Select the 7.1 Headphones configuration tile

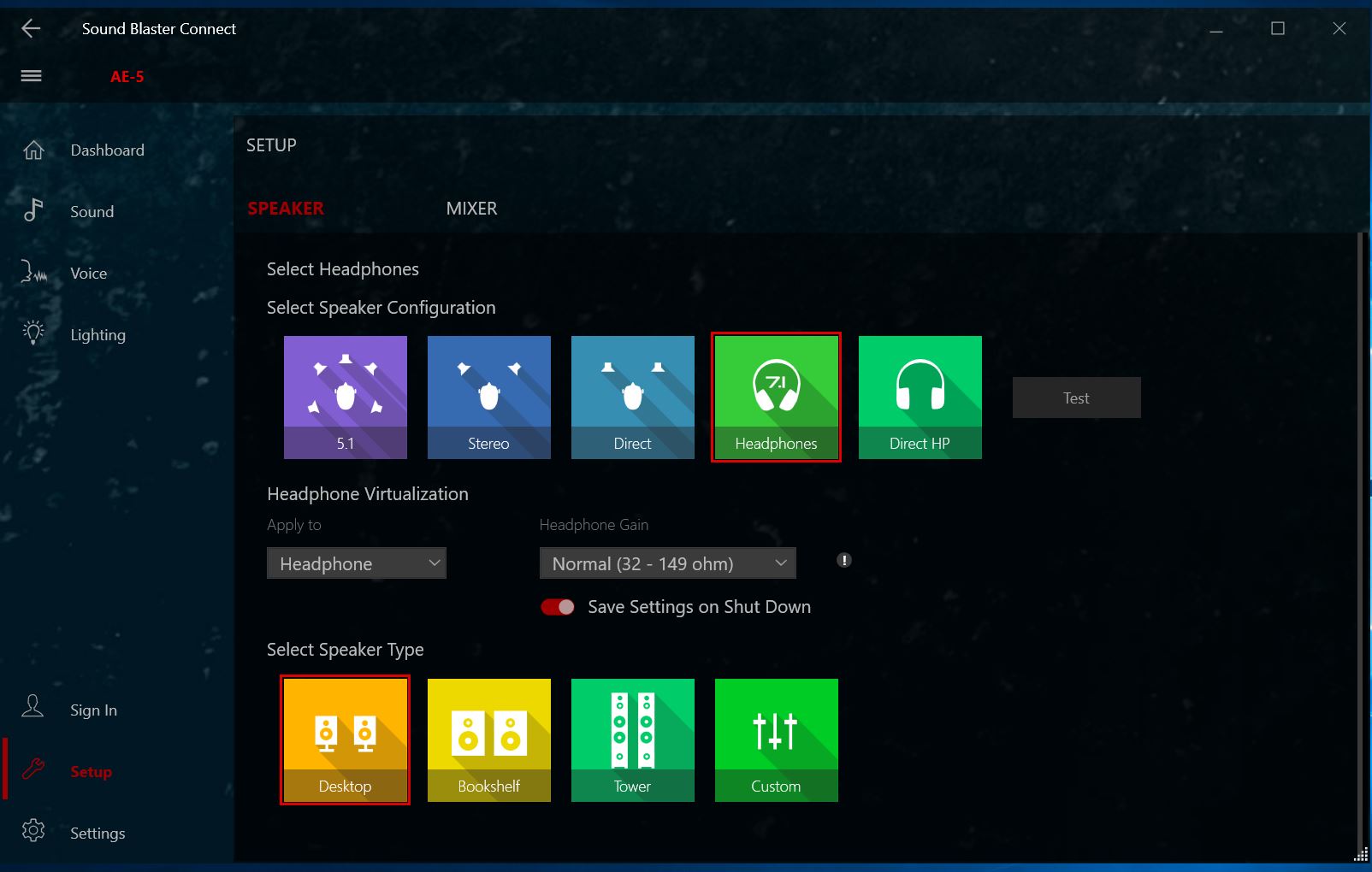(776, 398)
